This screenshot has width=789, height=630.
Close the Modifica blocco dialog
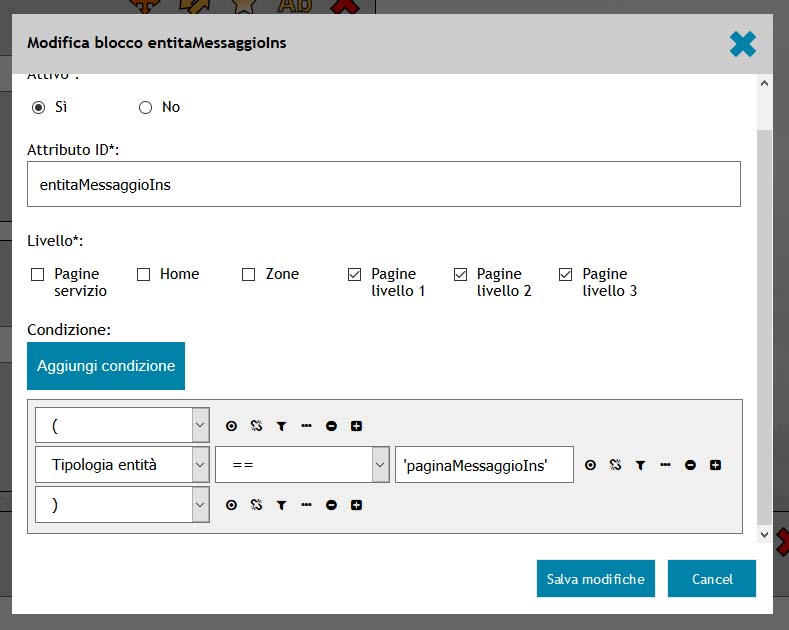click(742, 44)
